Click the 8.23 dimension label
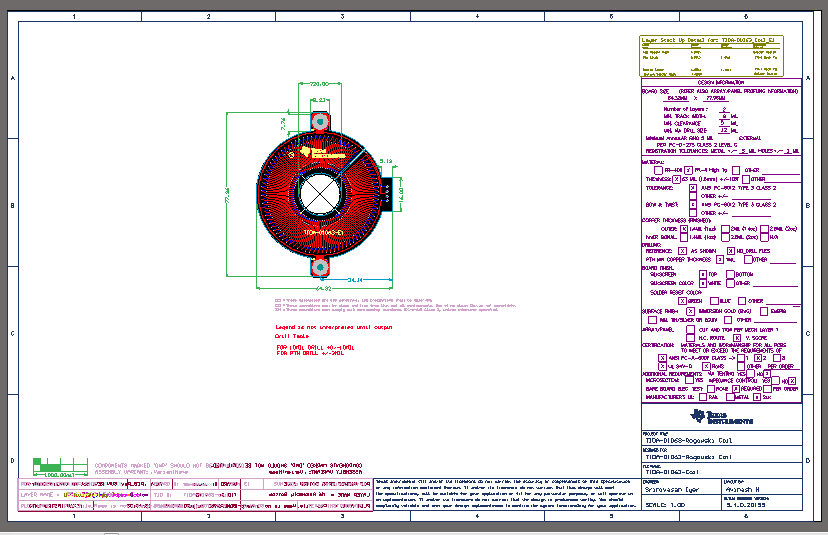828x535 pixels. (x=319, y=99)
